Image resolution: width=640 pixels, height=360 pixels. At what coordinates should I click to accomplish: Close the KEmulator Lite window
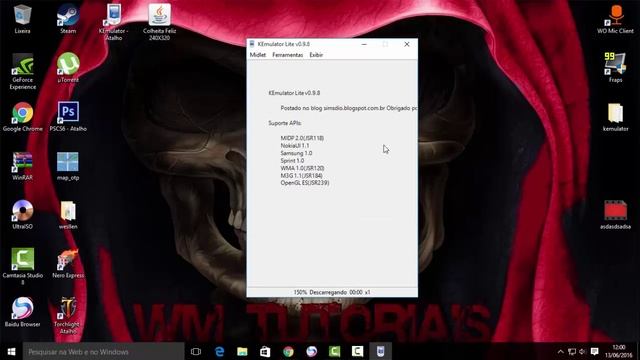pos(407,44)
